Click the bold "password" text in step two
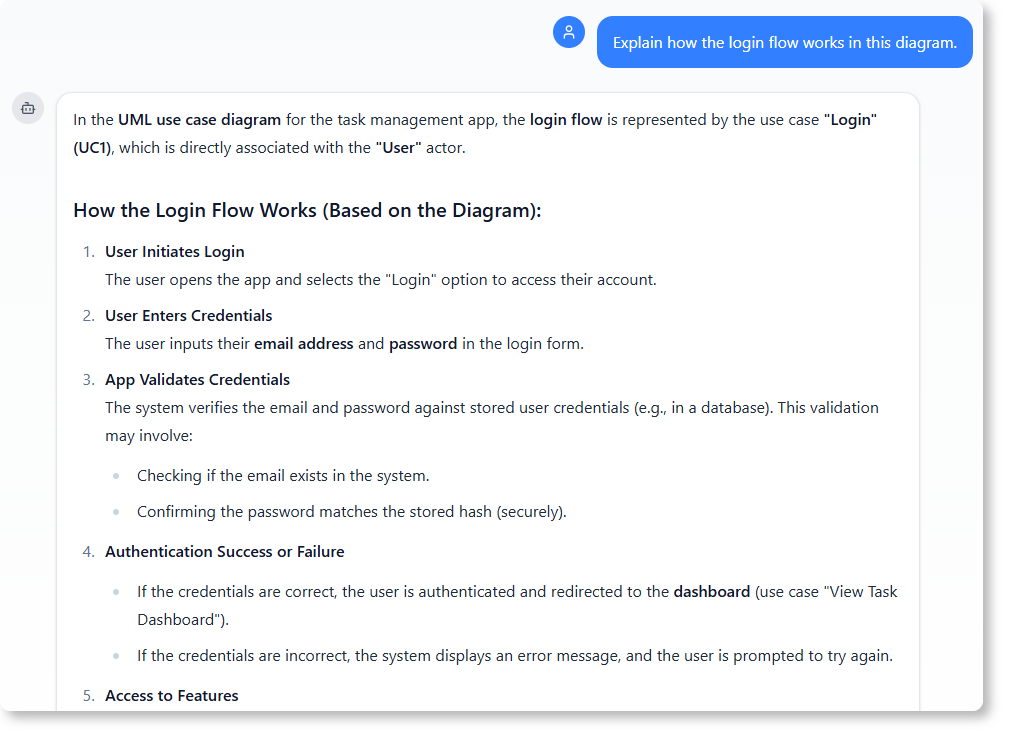 point(423,344)
